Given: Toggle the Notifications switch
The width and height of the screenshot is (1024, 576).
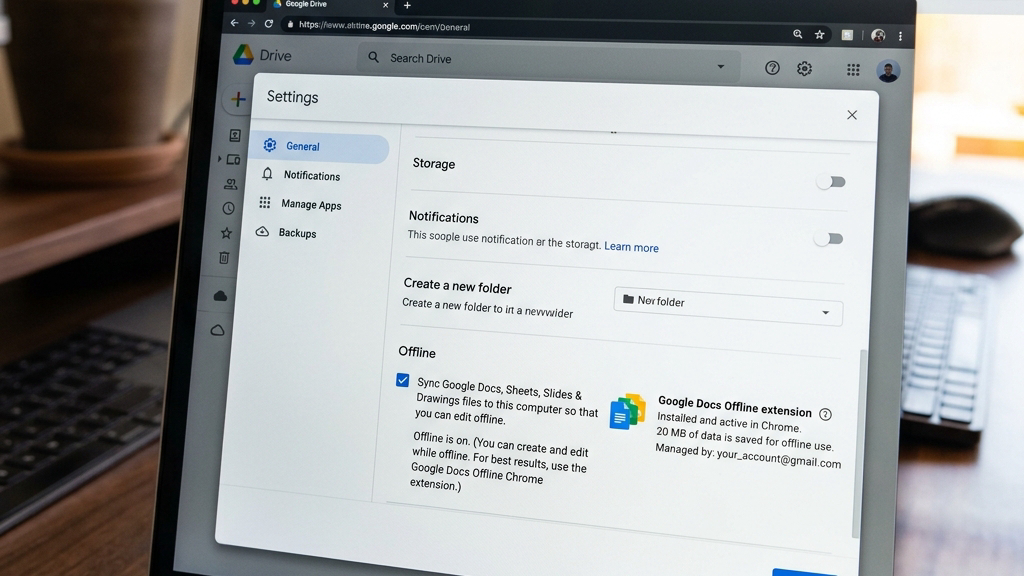Looking at the screenshot, I should pos(828,238).
